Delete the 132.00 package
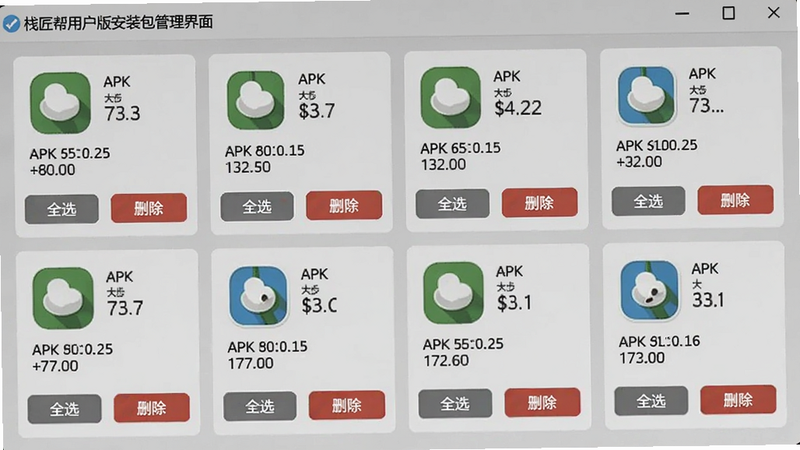800x450 pixels. pyautogui.click(x=540, y=203)
